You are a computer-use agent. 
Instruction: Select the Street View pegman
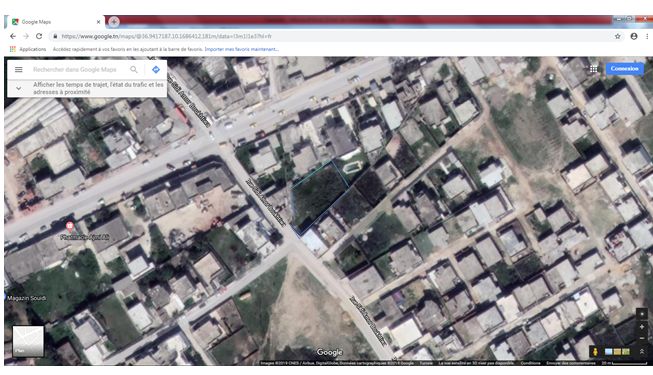pyautogui.click(x=595, y=352)
